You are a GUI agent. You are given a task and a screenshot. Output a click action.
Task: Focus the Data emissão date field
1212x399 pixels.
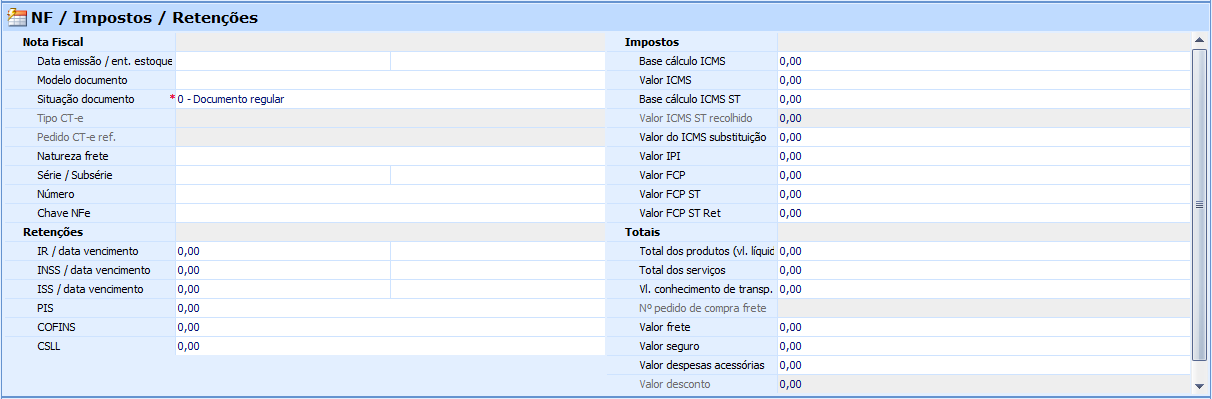coord(283,61)
